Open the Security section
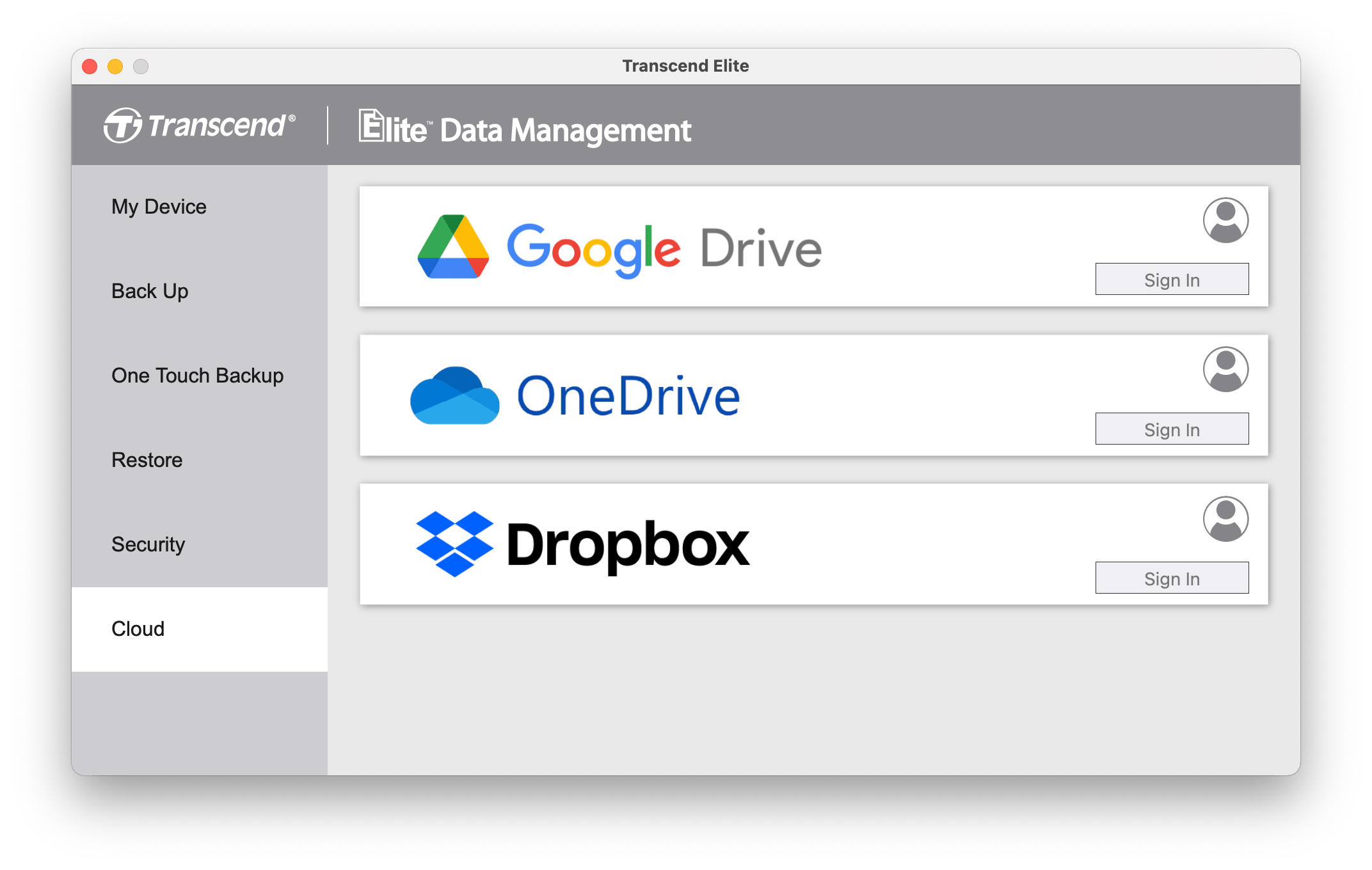The image size is (1372, 870). (x=200, y=544)
